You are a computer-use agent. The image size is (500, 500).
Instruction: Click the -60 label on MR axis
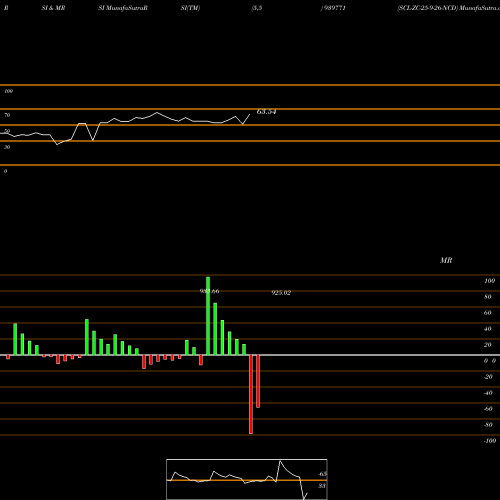click(488, 409)
